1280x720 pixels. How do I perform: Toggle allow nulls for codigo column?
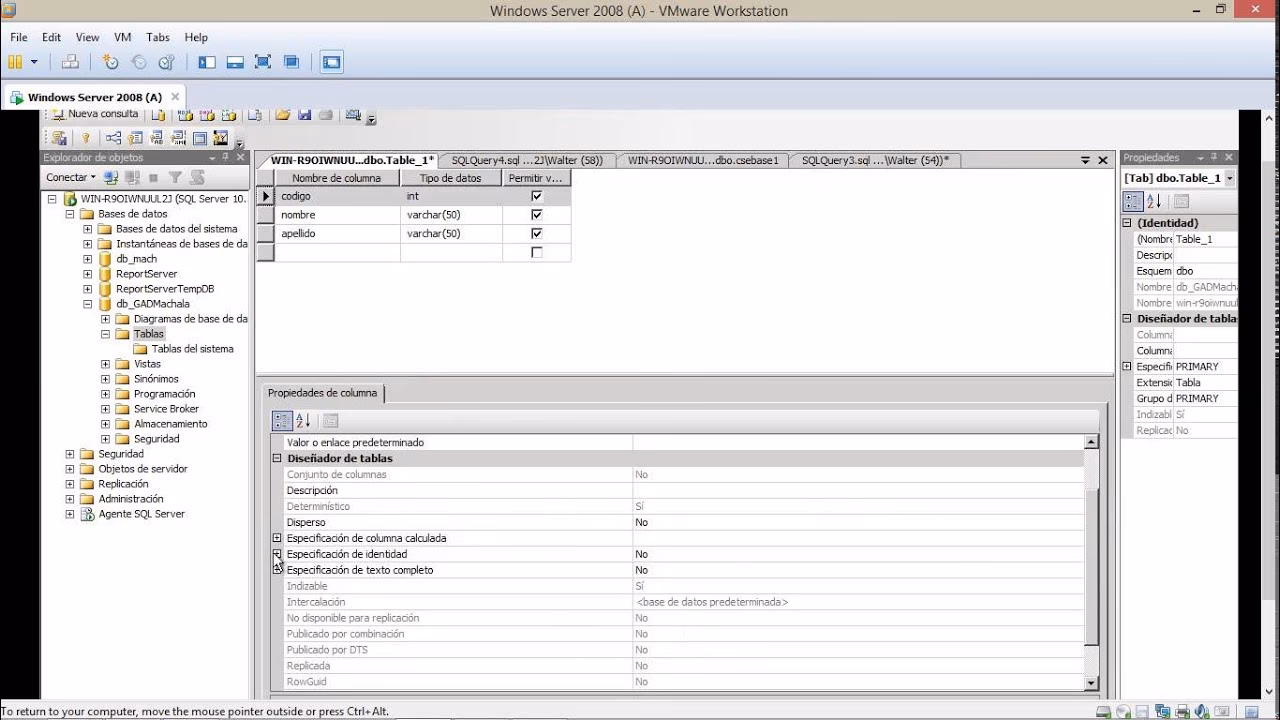click(x=537, y=197)
